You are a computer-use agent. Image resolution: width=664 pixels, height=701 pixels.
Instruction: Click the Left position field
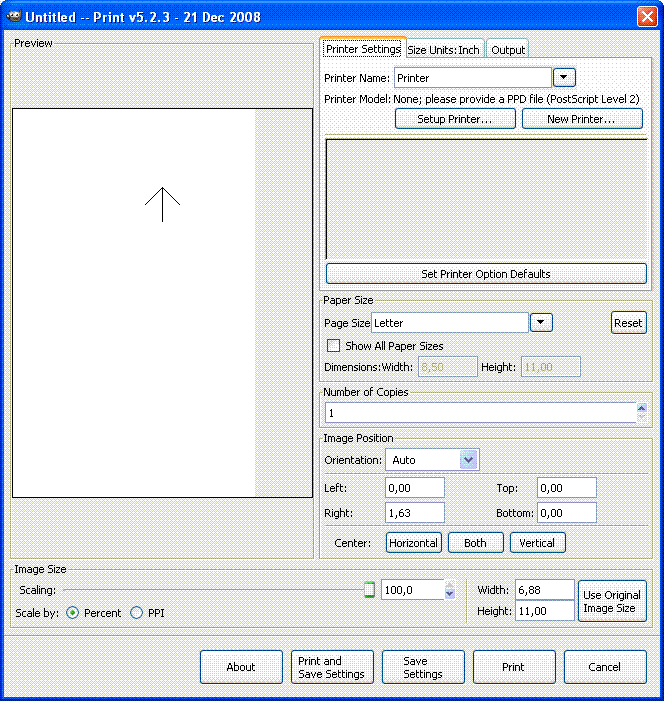(x=414, y=488)
